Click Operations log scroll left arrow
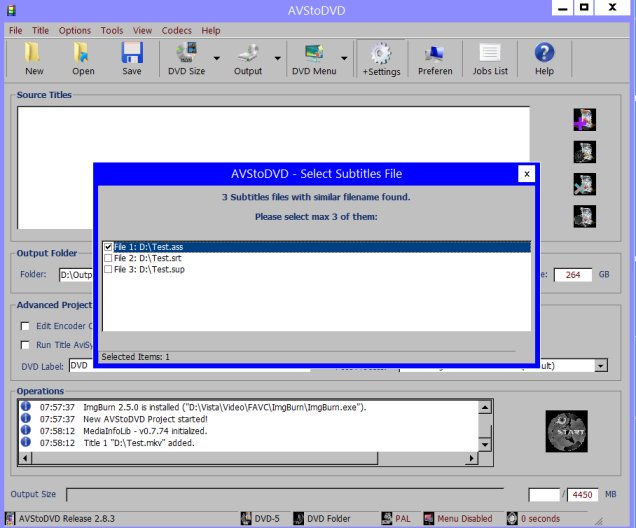 pyautogui.click(x=25, y=458)
